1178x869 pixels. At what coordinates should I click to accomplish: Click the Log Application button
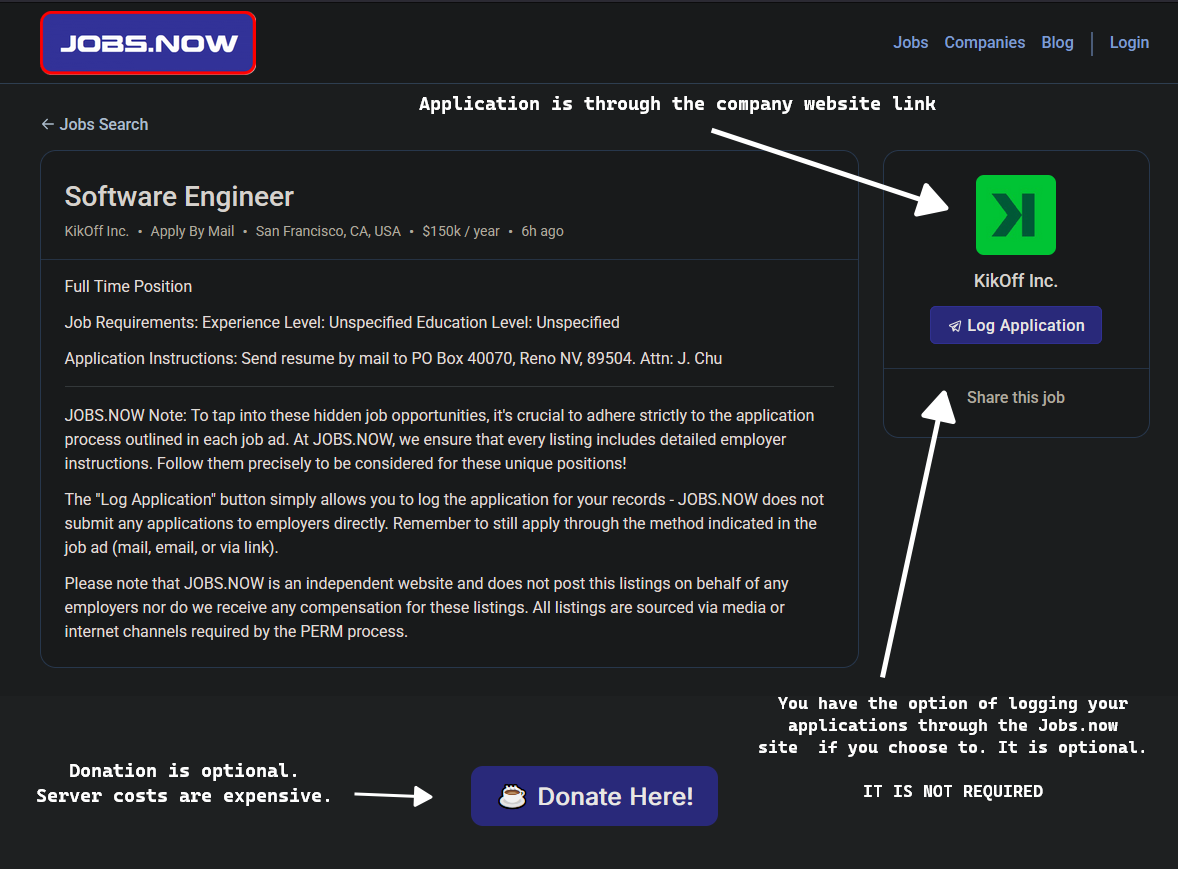tap(1016, 325)
